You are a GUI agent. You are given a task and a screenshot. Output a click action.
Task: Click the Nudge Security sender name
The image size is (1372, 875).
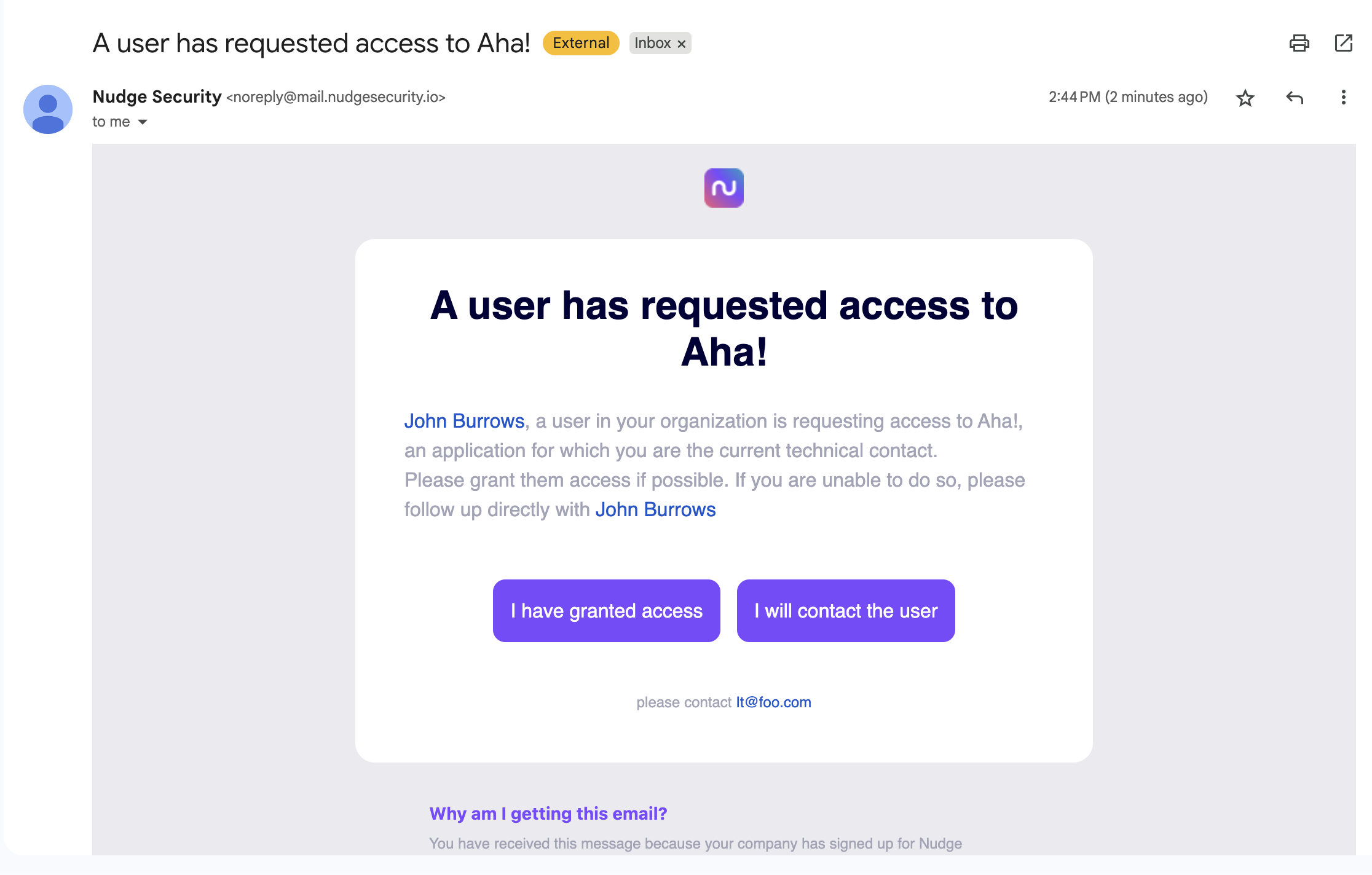click(x=157, y=97)
